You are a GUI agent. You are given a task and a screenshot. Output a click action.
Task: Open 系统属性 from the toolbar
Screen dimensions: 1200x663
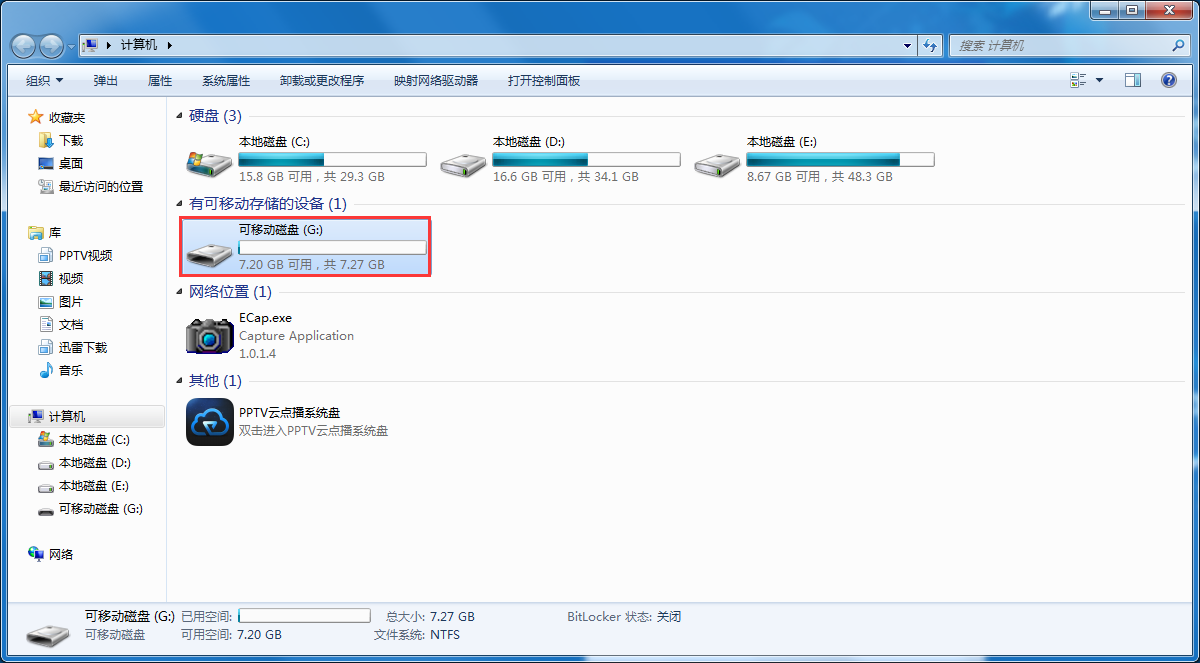[226, 81]
